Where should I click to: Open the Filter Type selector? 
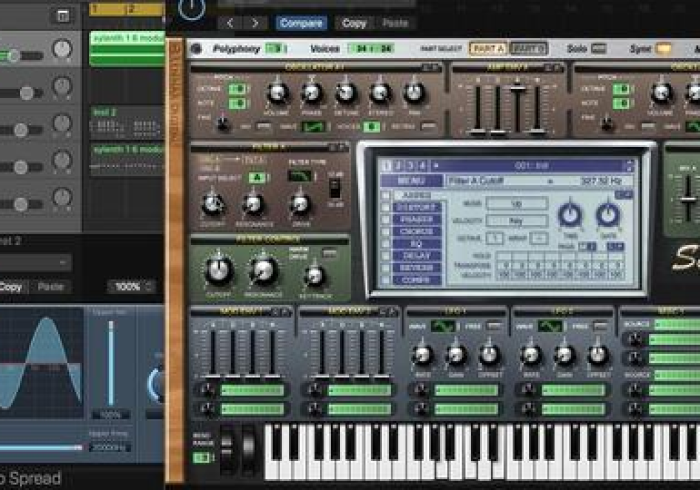tap(299, 176)
